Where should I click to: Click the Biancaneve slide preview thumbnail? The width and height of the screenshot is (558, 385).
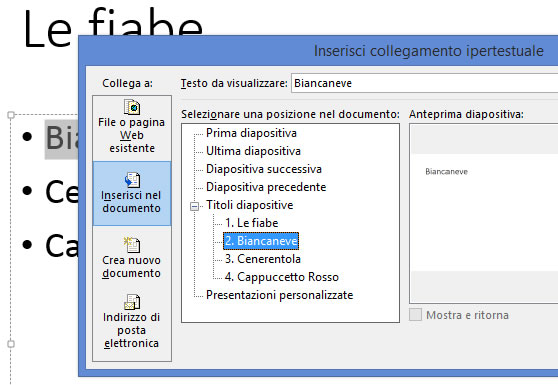tap(484, 213)
